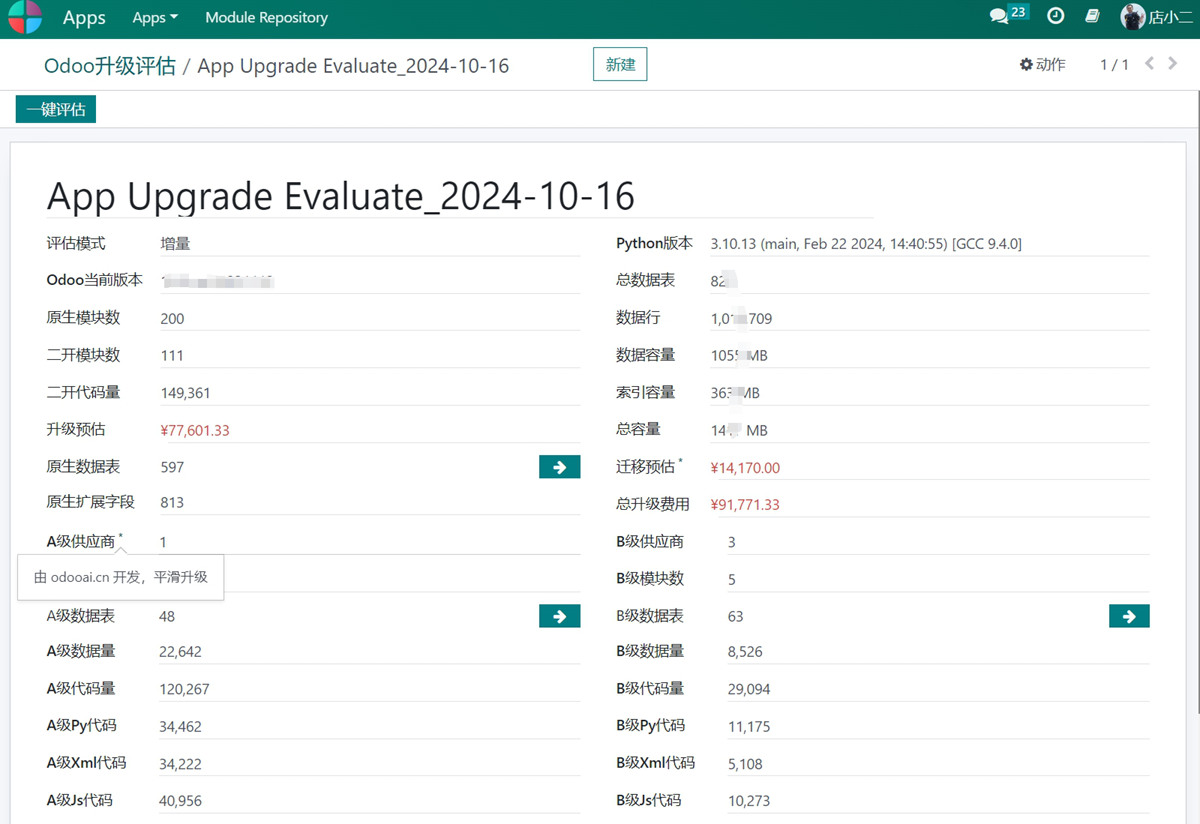Click the Python版本 value 3.10.13
The height and width of the screenshot is (824, 1200).
pos(865,244)
